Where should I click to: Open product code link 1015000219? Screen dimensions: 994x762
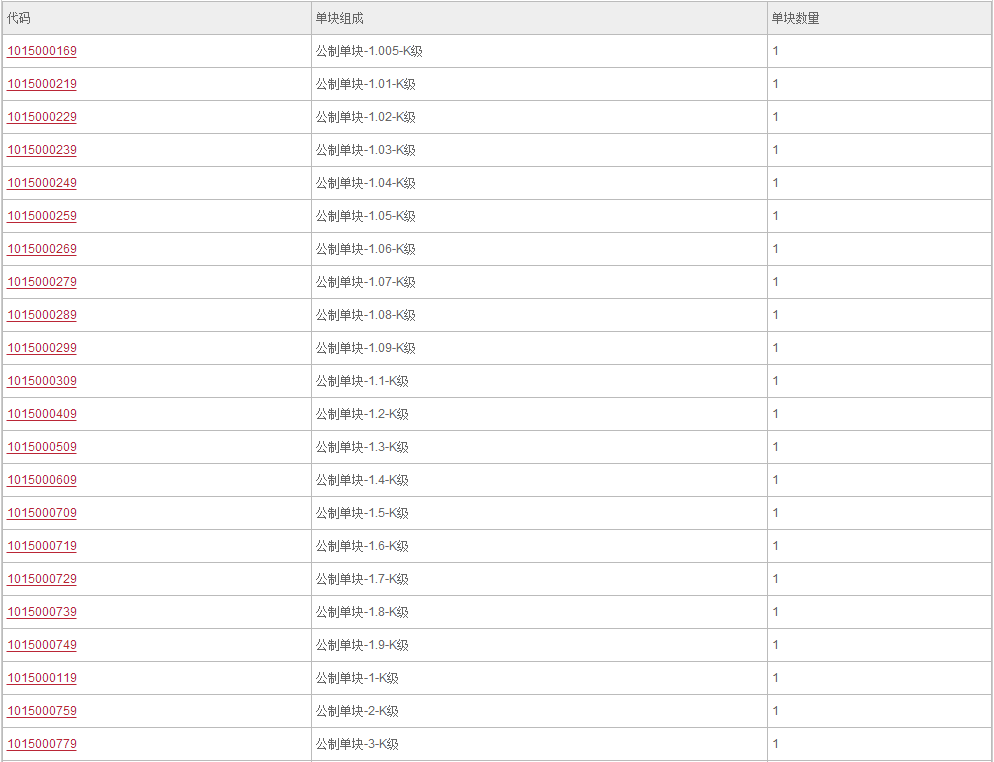(42, 84)
